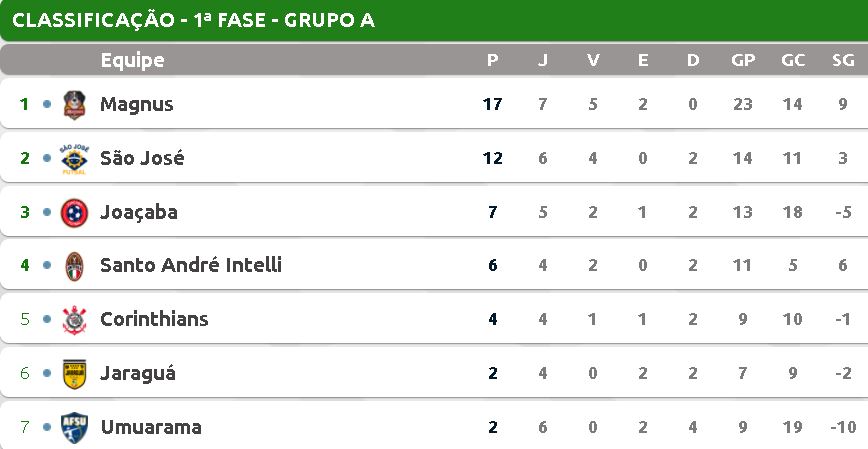Click the Equipe column header
Image resolution: width=868 pixels, height=449 pixels.
coord(132,60)
